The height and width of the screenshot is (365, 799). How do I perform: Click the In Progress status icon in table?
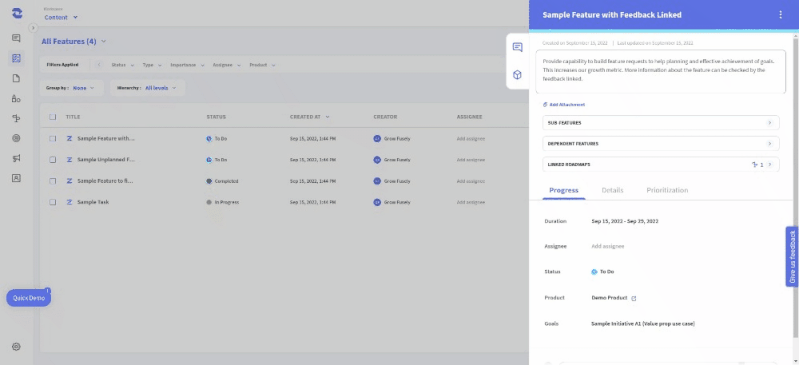pyautogui.click(x=209, y=202)
